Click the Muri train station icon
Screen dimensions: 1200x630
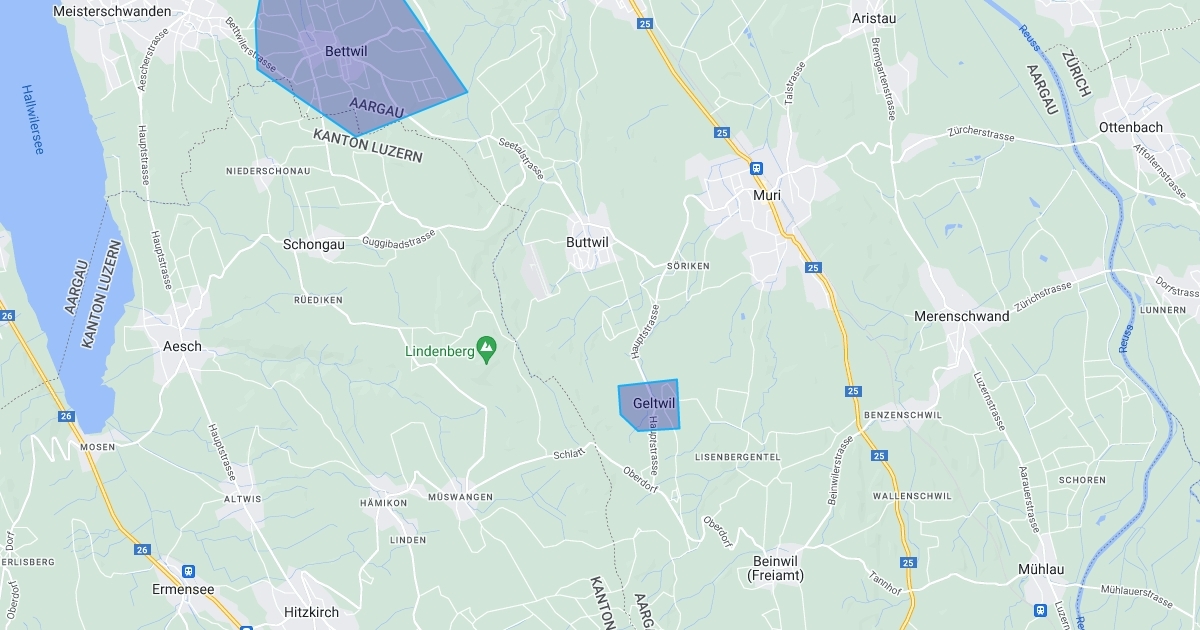tap(757, 169)
